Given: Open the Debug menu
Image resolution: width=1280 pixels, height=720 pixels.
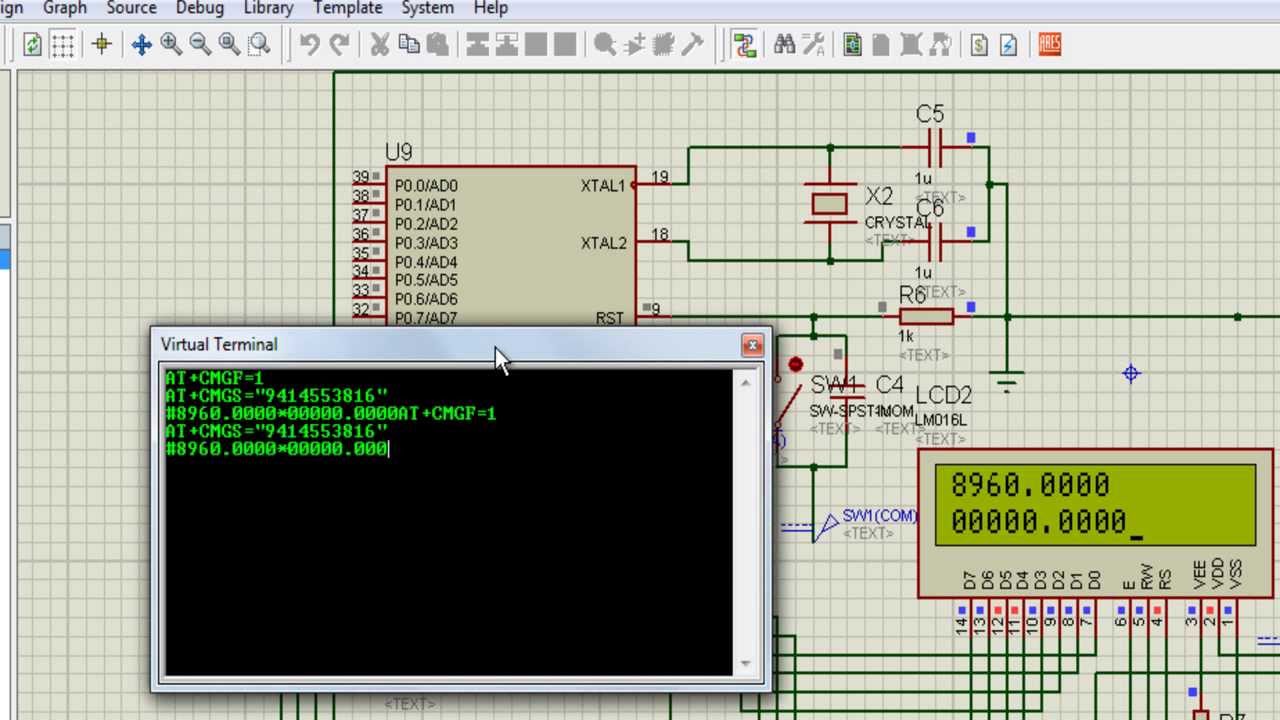Looking at the screenshot, I should [x=200, y=8].
